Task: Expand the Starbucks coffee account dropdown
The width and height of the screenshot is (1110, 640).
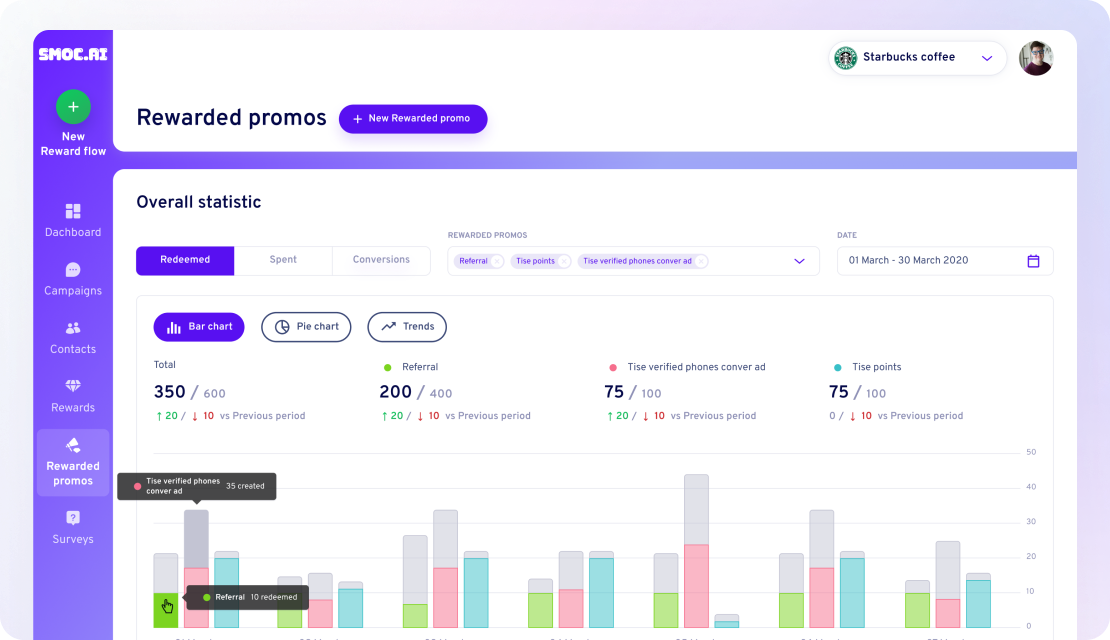Action: click(x=987, y=58)
